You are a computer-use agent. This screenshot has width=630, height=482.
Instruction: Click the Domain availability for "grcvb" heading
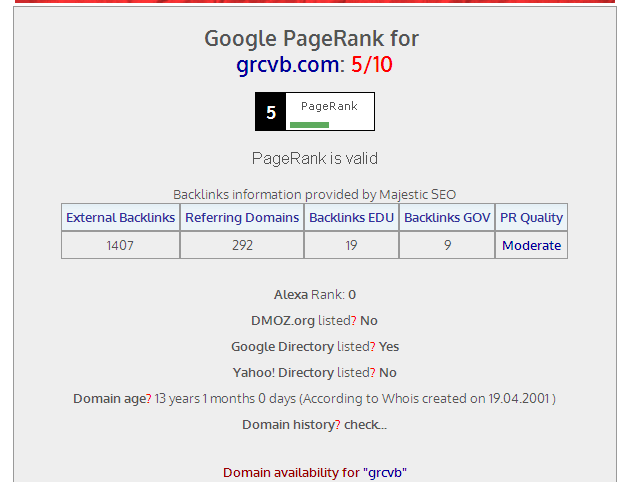(x=315, y=473)
